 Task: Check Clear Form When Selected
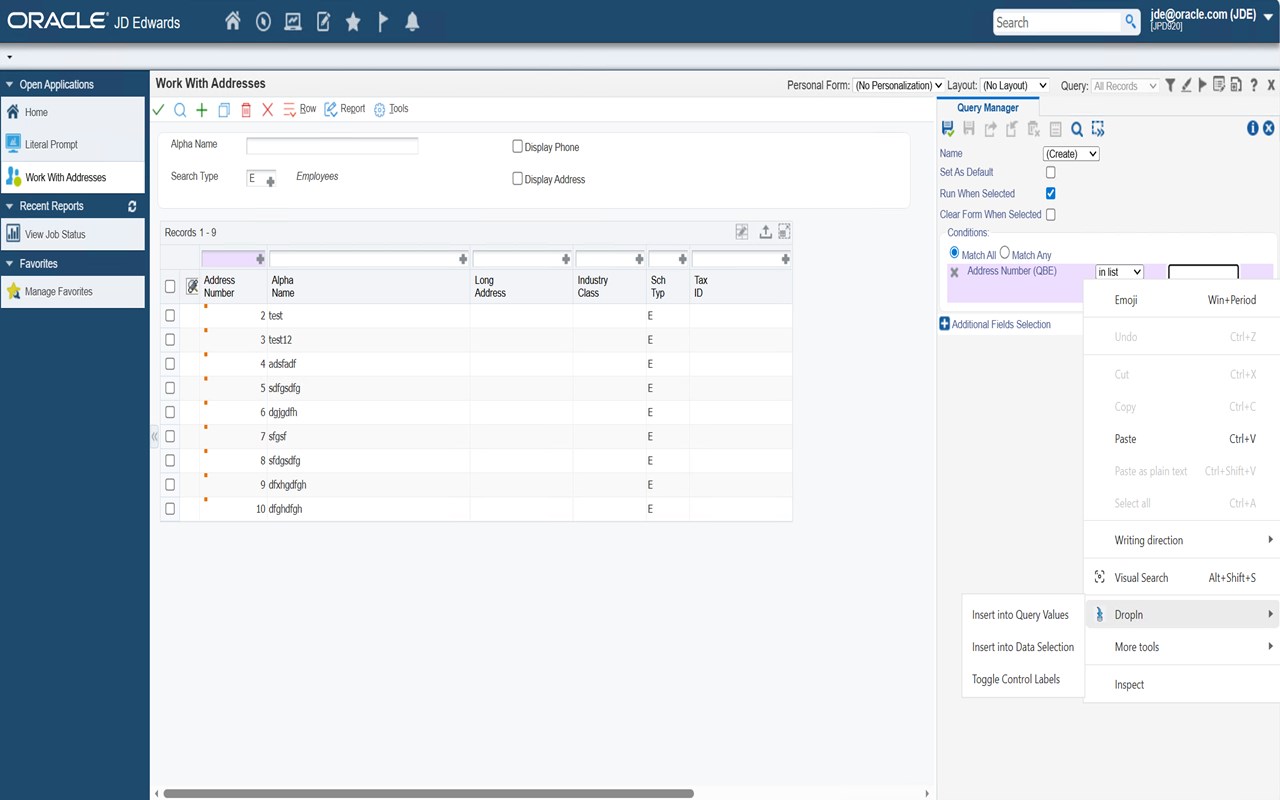(1050, 214)
